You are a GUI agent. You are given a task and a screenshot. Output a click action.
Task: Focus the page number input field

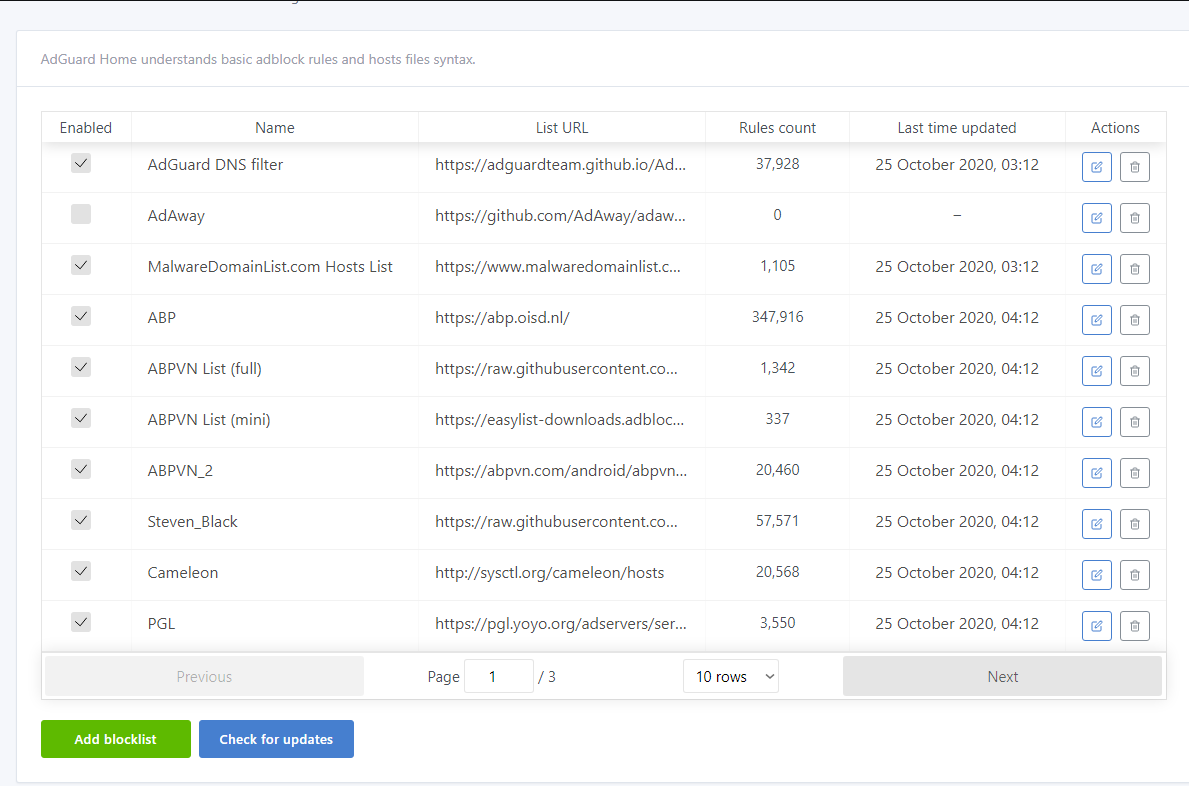(x=499, y=676)
